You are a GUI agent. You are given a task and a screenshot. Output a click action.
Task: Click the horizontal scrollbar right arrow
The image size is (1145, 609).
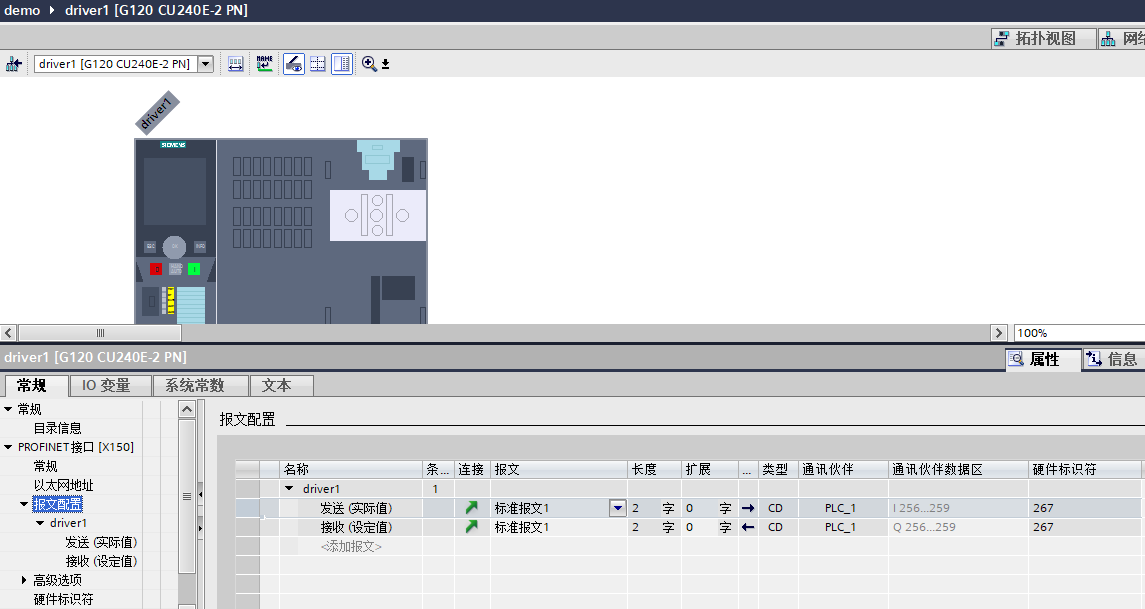pos(999,333)
